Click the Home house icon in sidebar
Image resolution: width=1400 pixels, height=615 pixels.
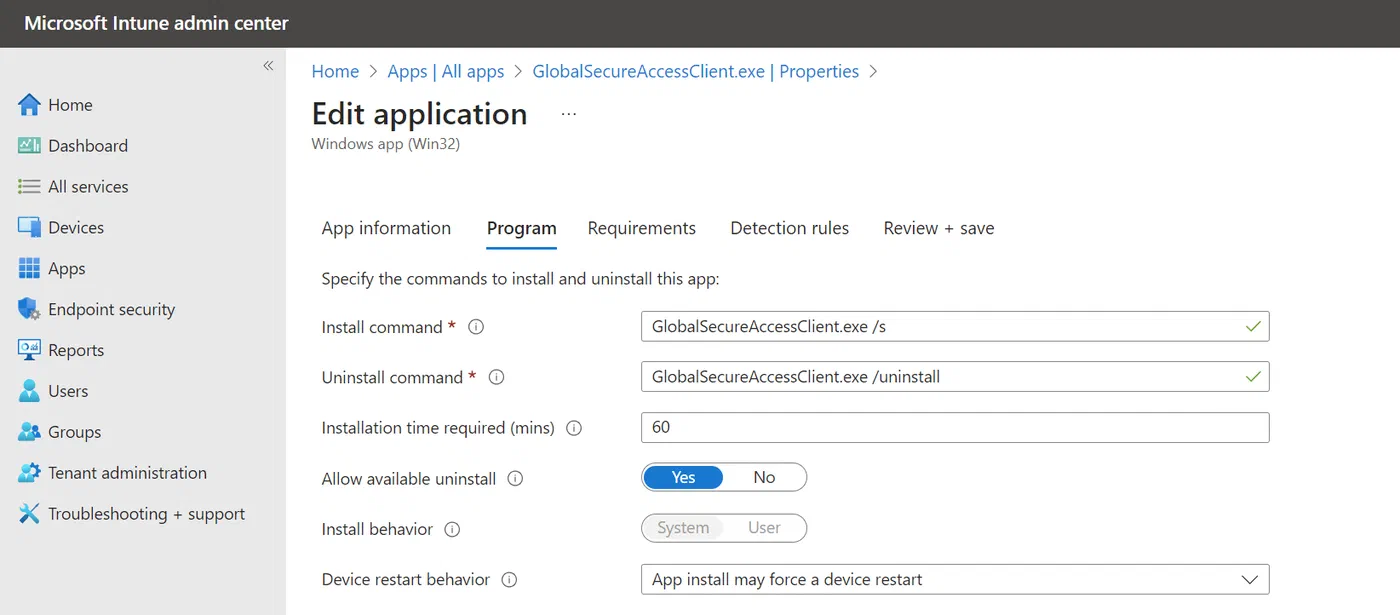click(x=29, y=105)
